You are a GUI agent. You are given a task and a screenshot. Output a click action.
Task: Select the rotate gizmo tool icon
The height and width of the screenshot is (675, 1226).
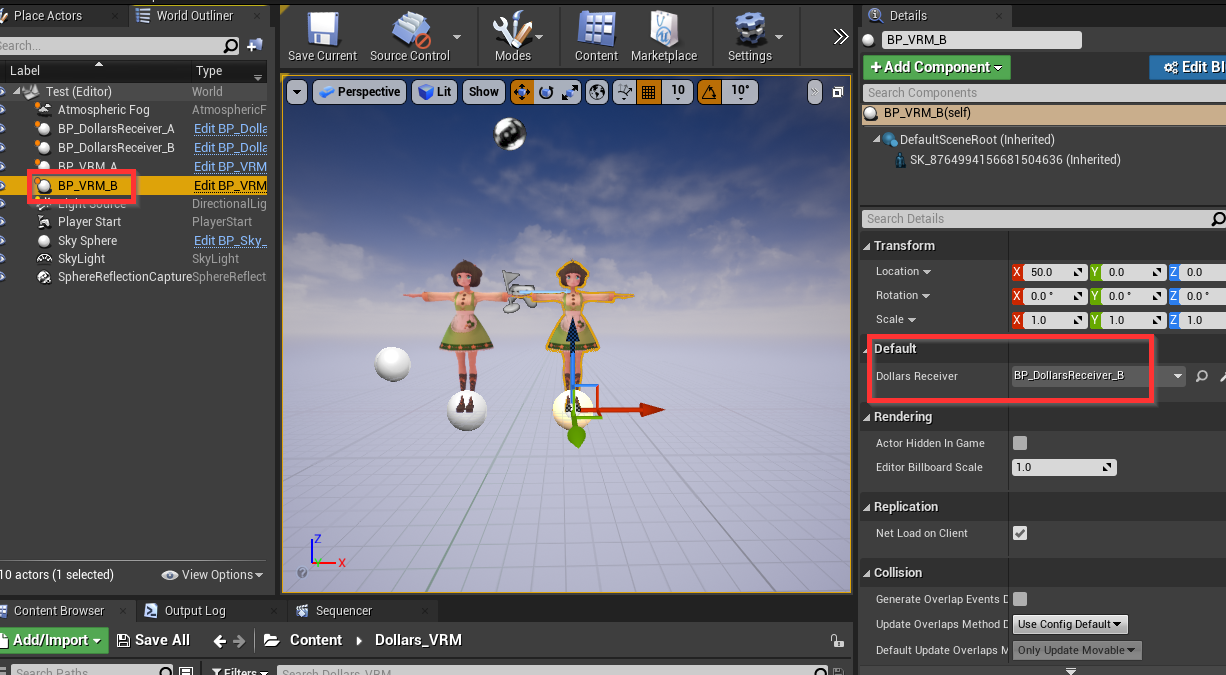point(546,92)
